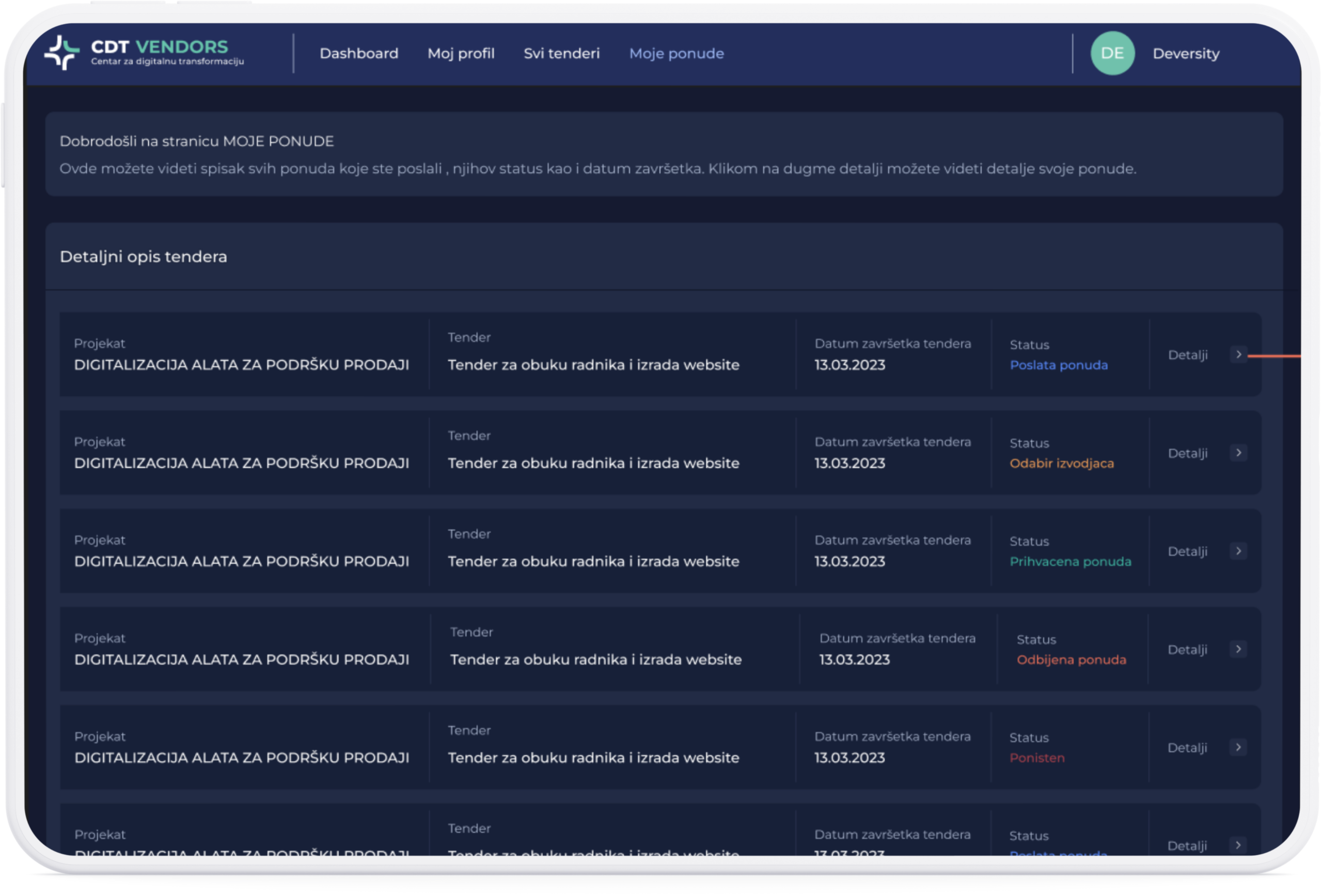View Detalji of the Ponisten offer
Viewport: 1322px width, 896px height.
point(1187,747)
